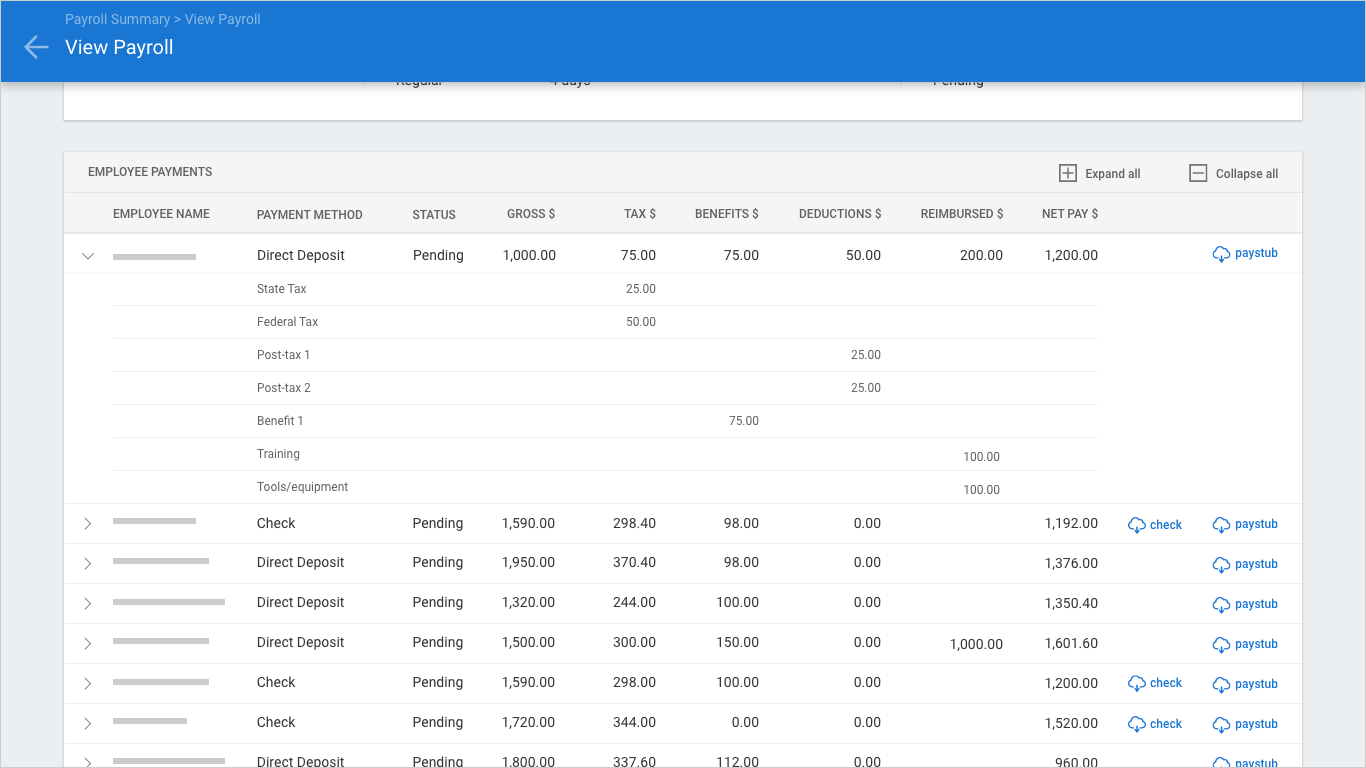The width and height of the screenshot is (1366, 768).
Task: Click the 1,000.00 reimbursed amount
Action: coord(976,644)
